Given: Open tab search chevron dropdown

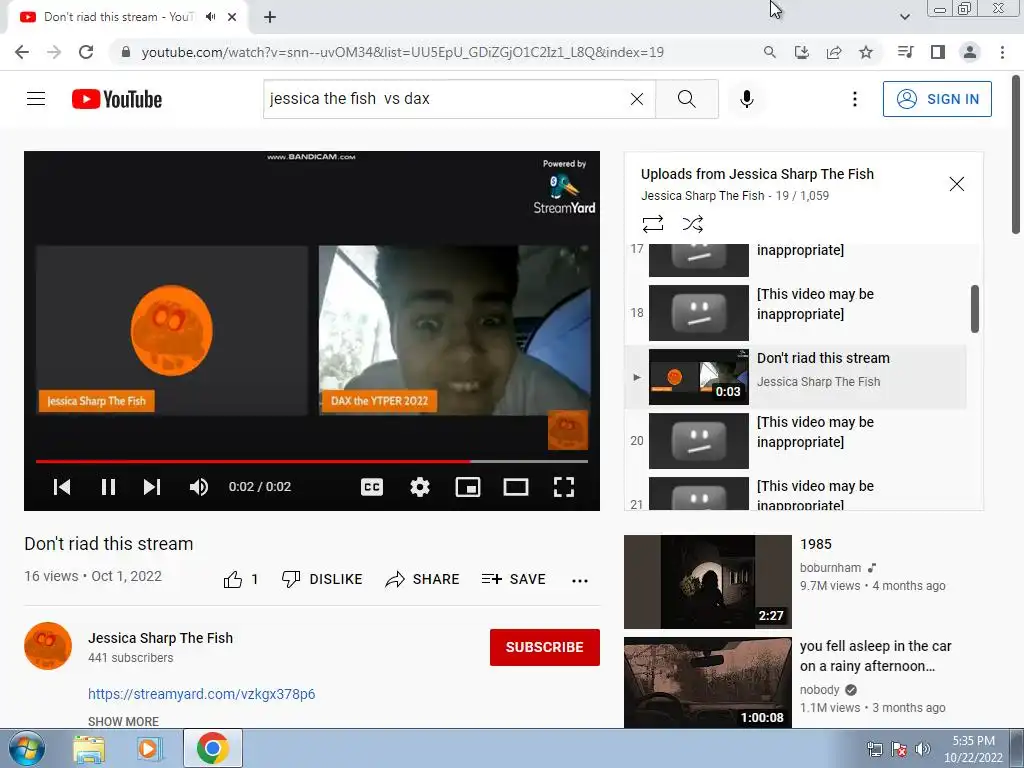Looking at the screenshot, I should [x=904, y=17].
